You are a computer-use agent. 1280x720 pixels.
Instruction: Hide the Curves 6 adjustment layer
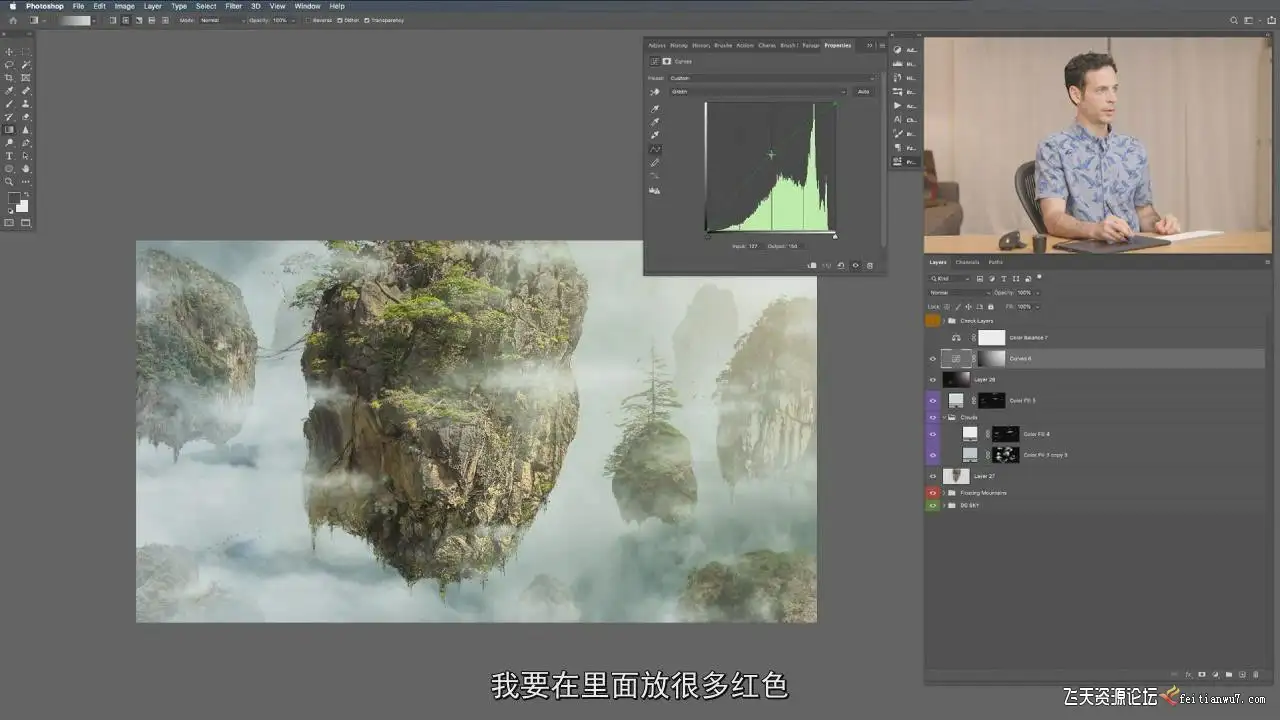[x=933, y=358]
